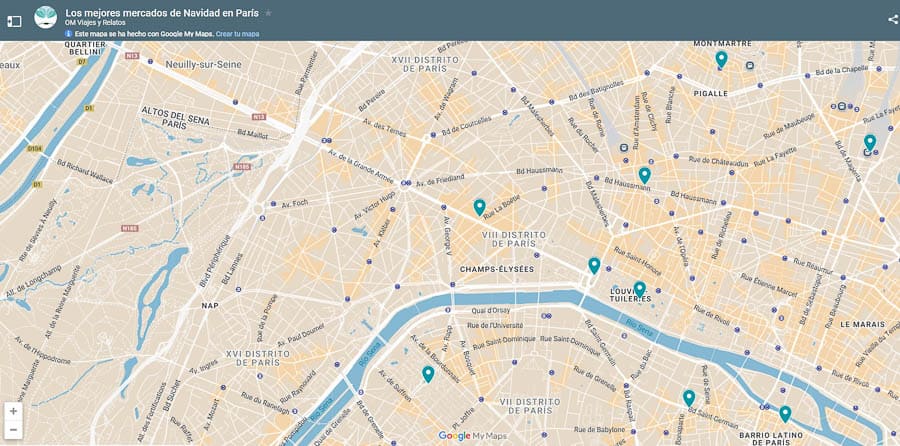Open 'Crear tu mapa' link
Image resolution: width=900 pixels, height=446 pixels.
coord(238,34)
